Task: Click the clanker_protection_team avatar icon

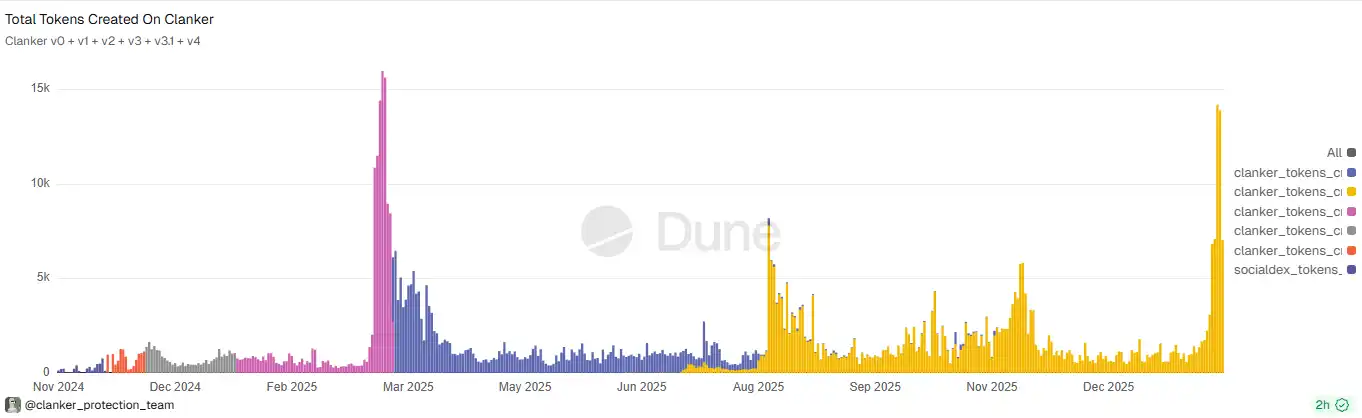Action: [12, 405]
